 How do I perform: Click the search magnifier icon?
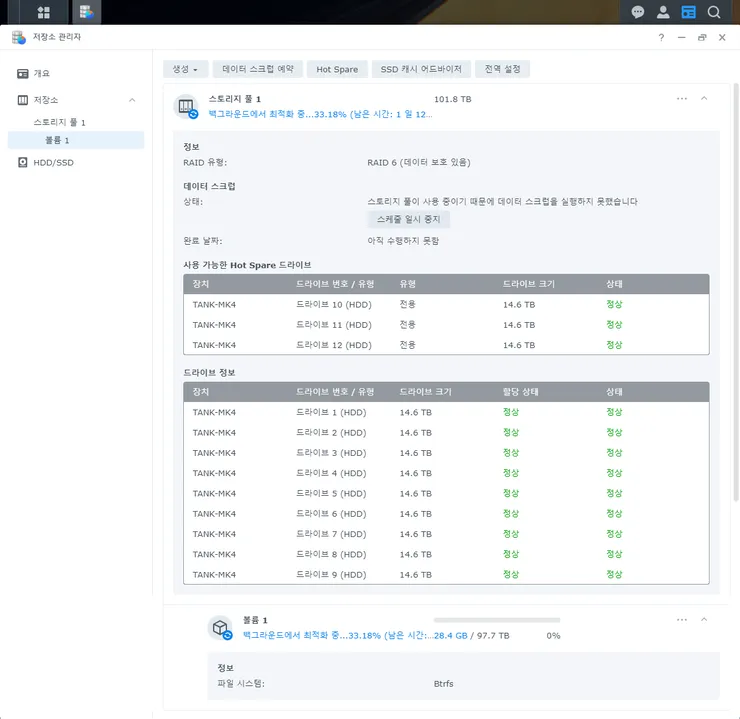pyautogui.click(x=714, y=12)
